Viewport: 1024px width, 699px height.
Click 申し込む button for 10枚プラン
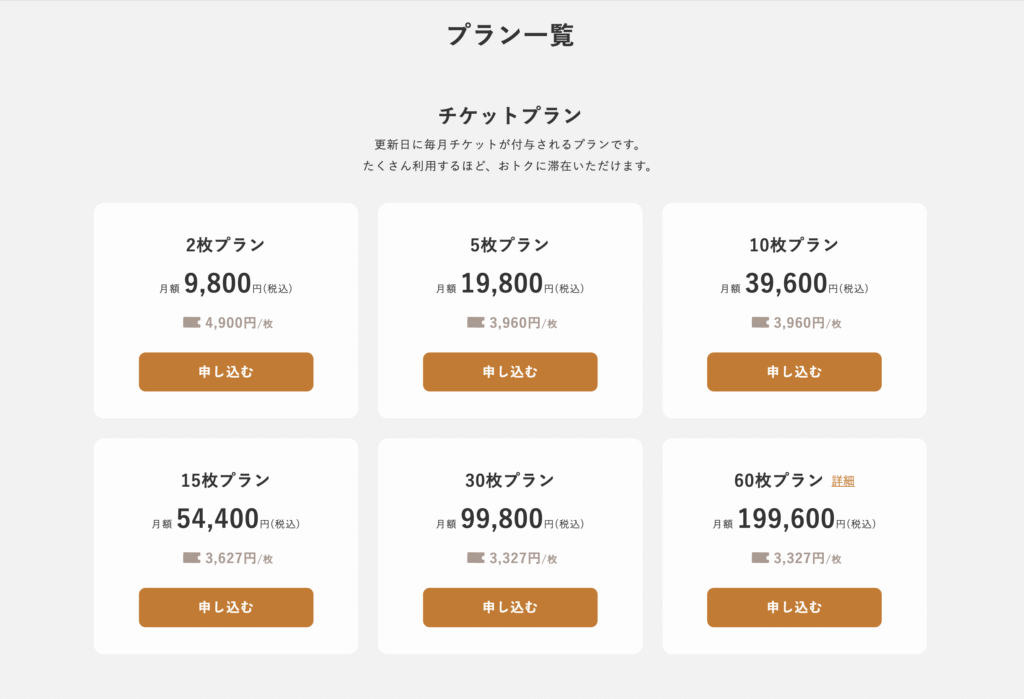[x=794, y=372]
